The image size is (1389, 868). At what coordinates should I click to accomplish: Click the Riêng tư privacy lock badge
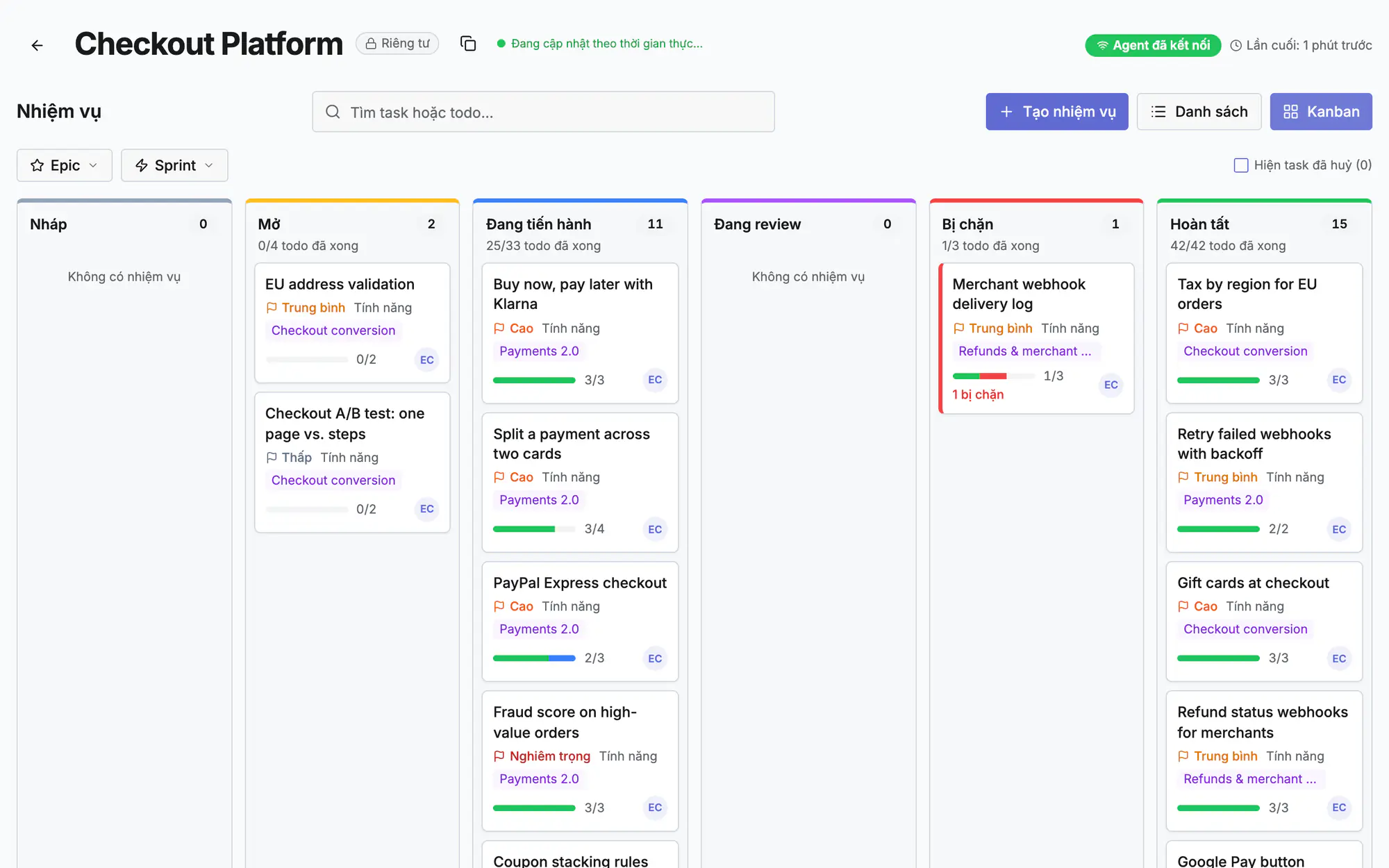(397, 43)
